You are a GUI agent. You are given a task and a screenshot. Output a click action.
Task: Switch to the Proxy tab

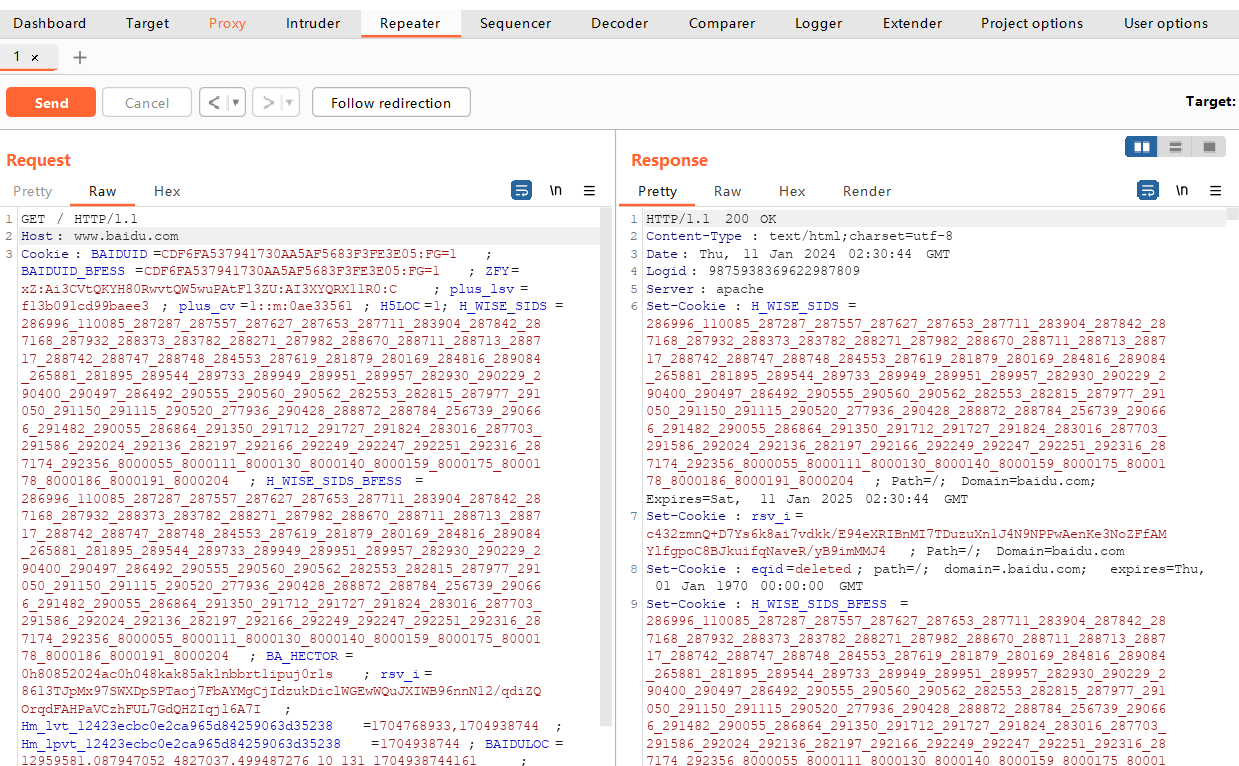click(227, 23)
